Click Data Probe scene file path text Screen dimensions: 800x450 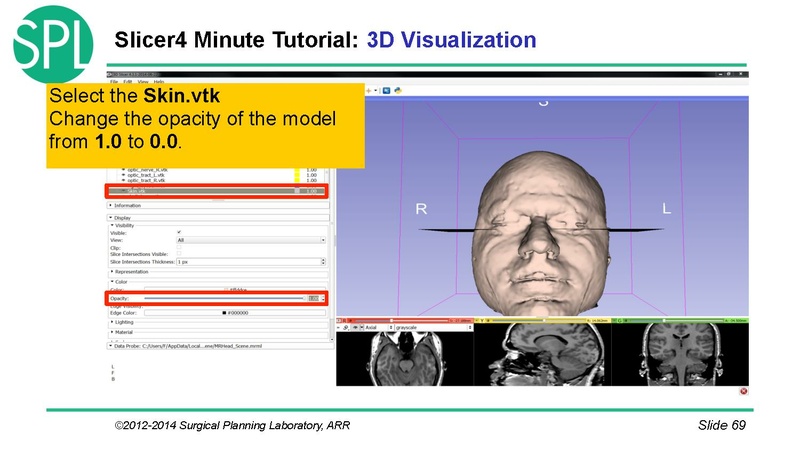(x=202, y=346)
